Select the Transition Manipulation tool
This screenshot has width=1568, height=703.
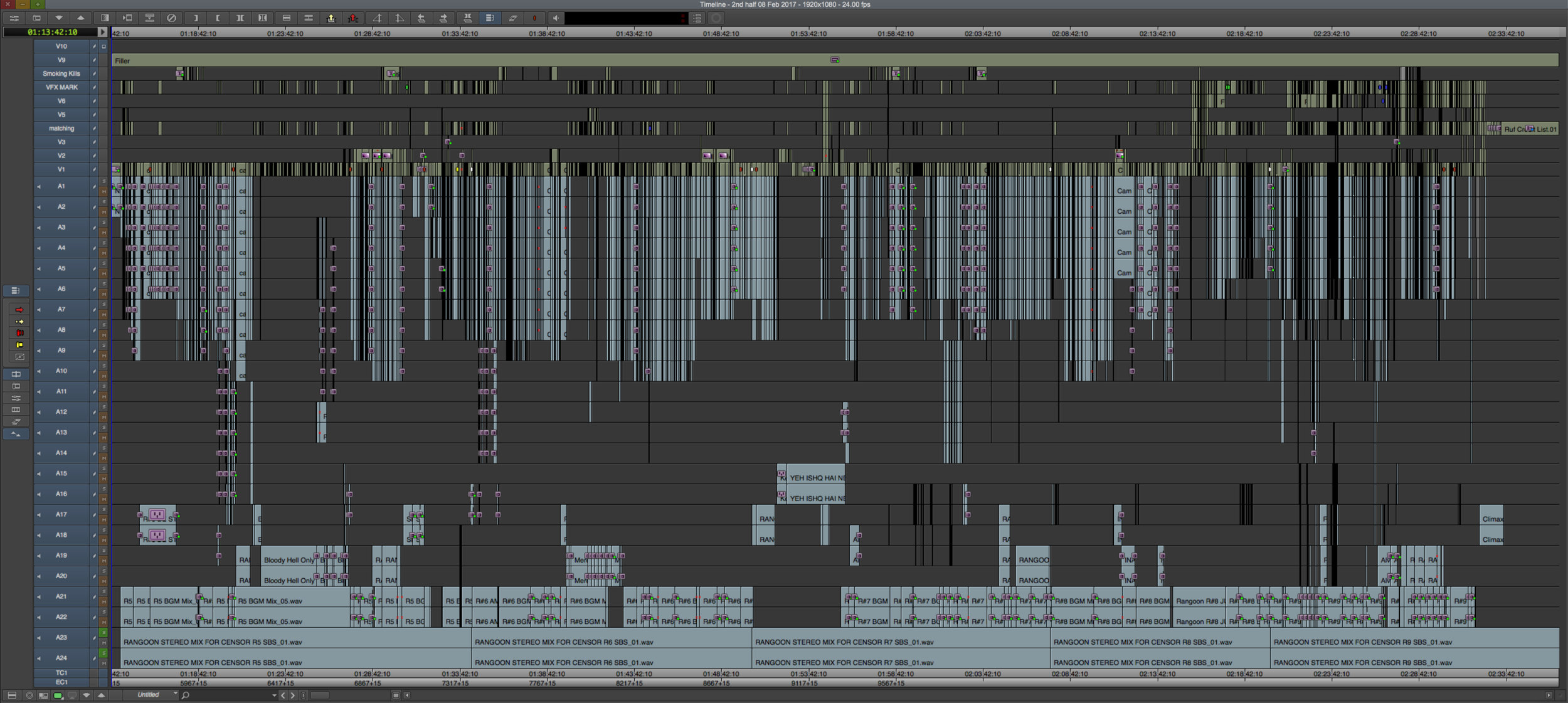click(x=19, y=357)
